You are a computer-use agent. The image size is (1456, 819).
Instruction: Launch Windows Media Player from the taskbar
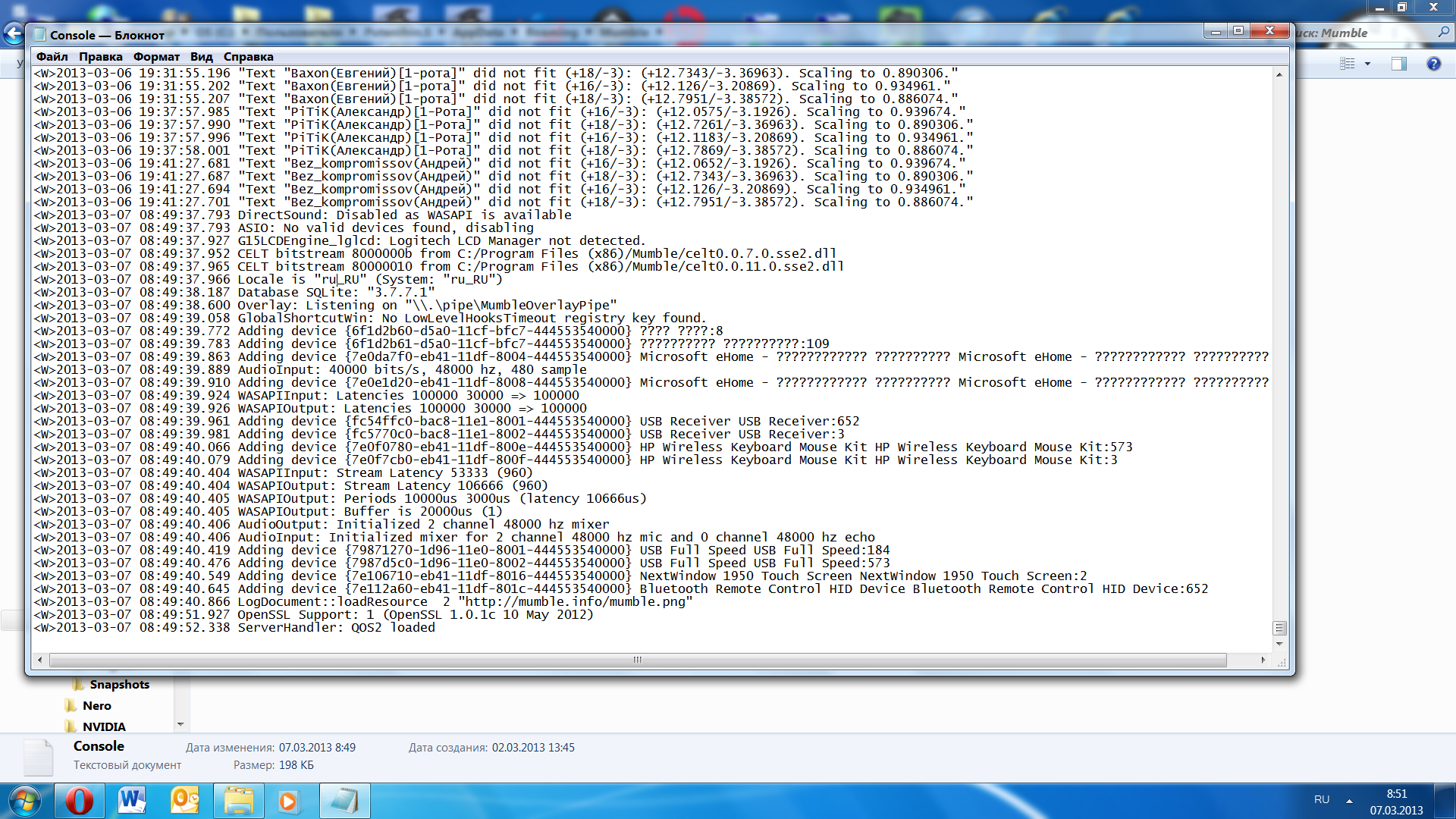[289, 801]
